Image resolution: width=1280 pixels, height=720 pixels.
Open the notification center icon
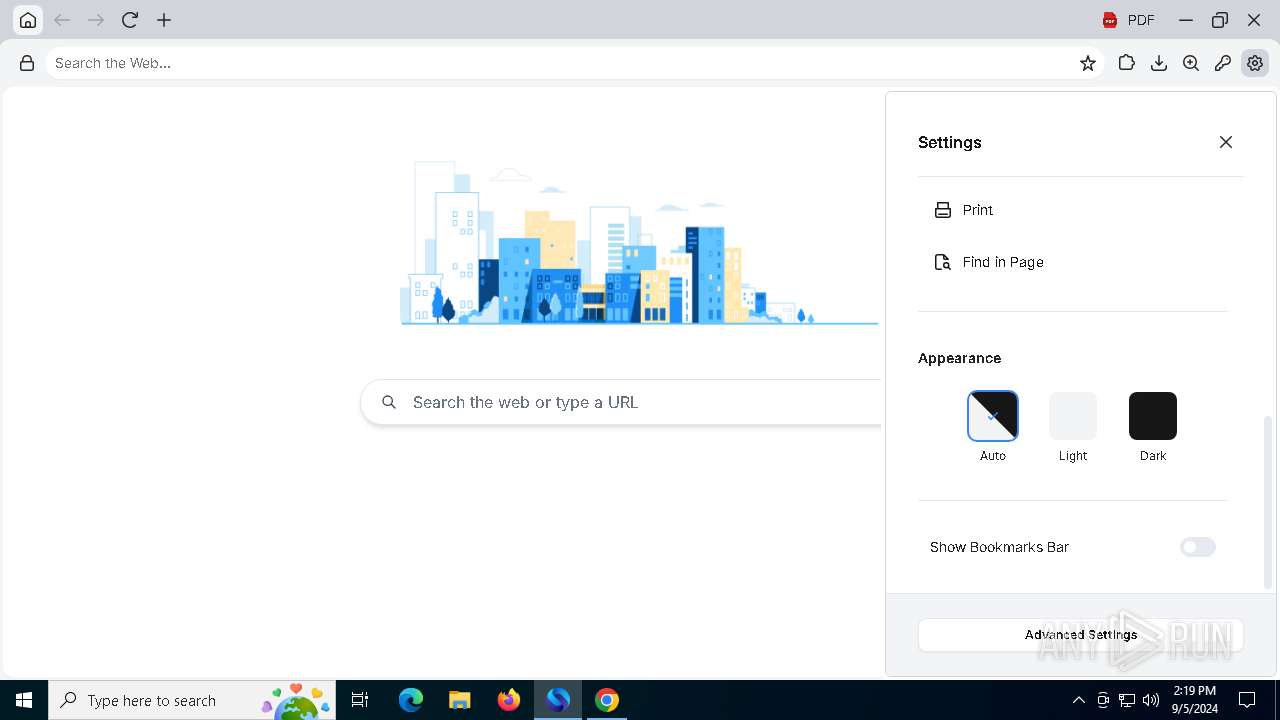(1247, 700)
